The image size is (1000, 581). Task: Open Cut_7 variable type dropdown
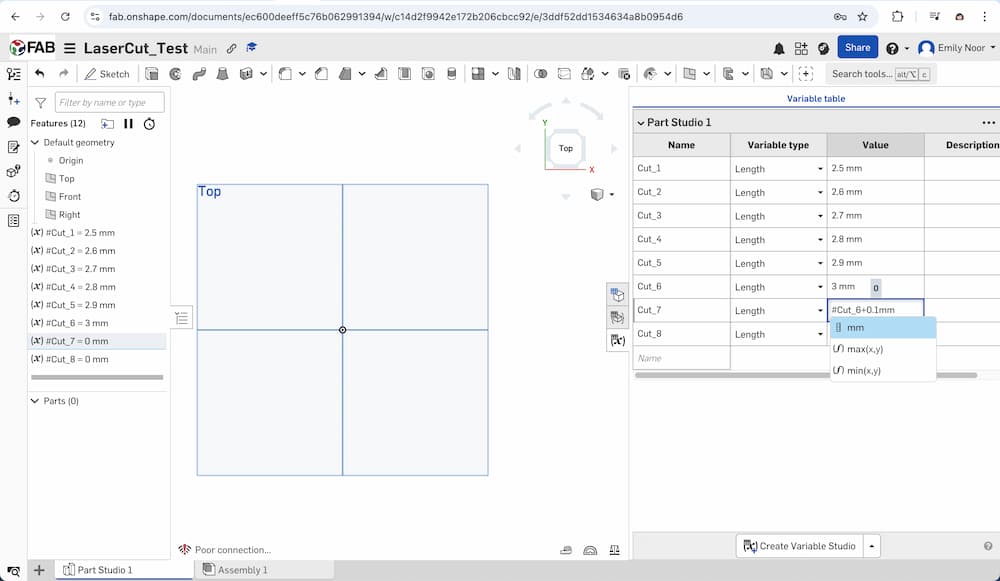820,311
